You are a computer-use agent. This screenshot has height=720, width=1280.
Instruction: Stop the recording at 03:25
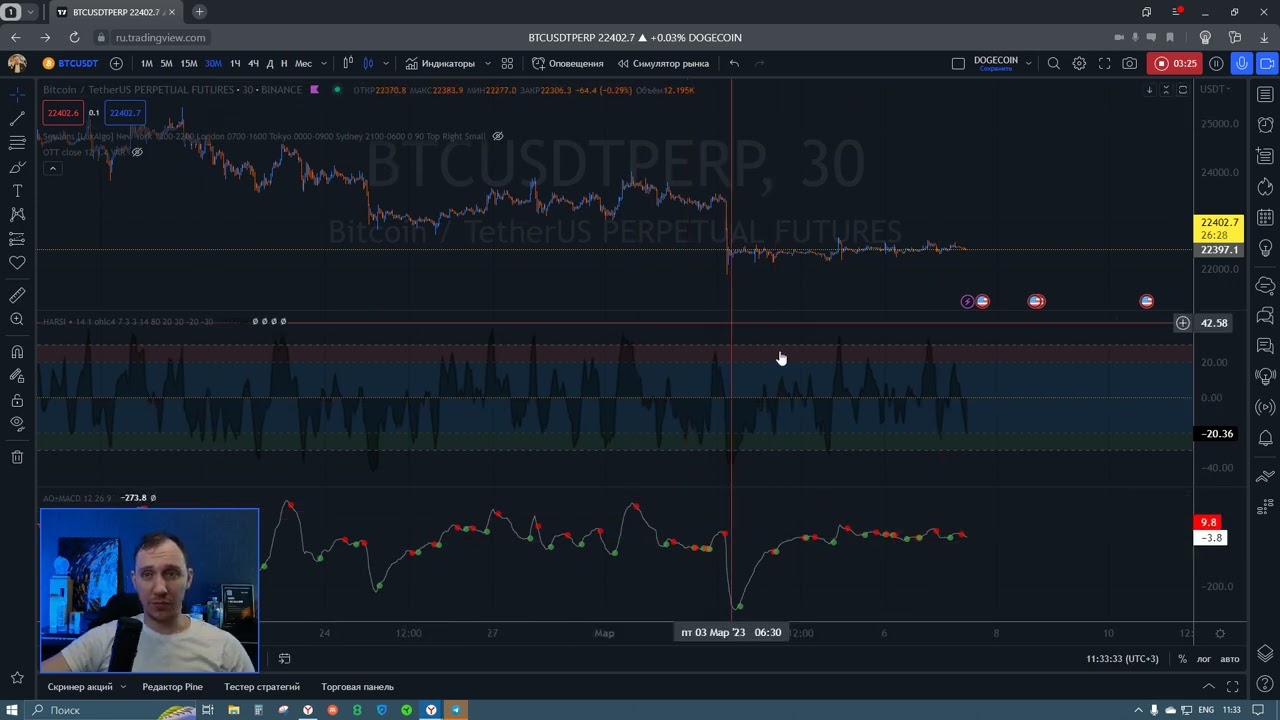(1176, 63)
